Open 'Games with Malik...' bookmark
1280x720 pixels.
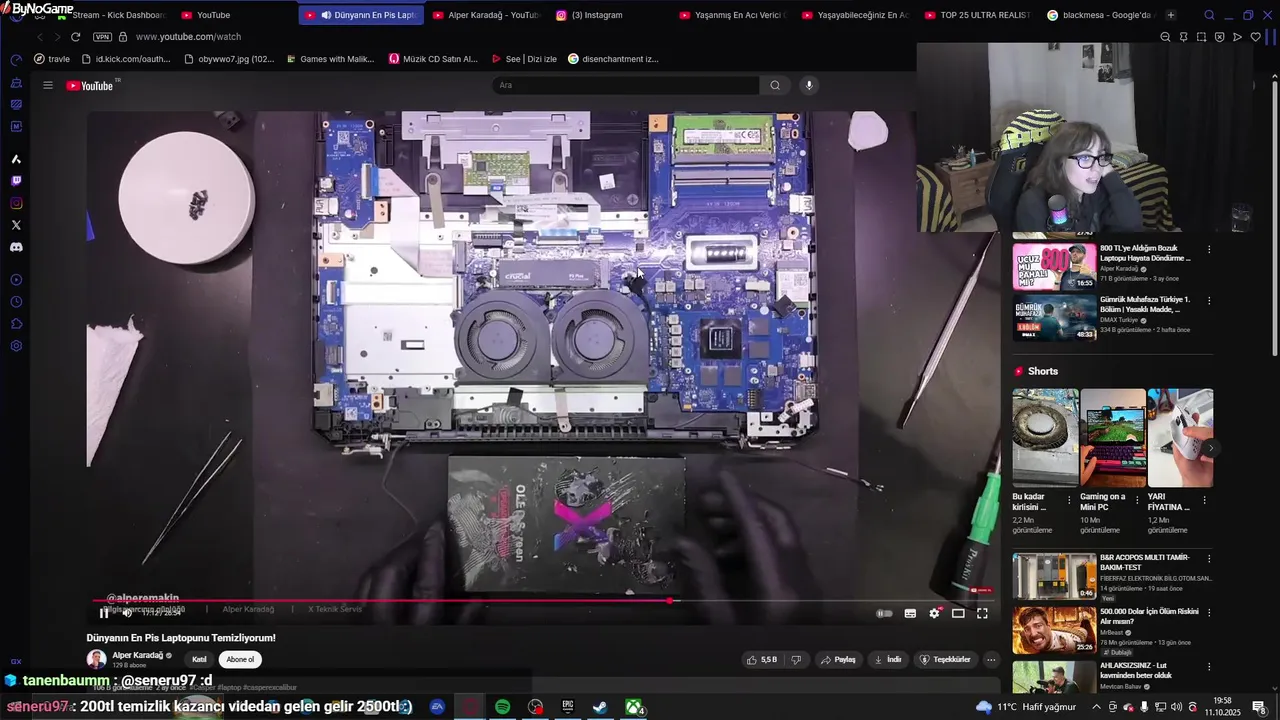point(329,59)
